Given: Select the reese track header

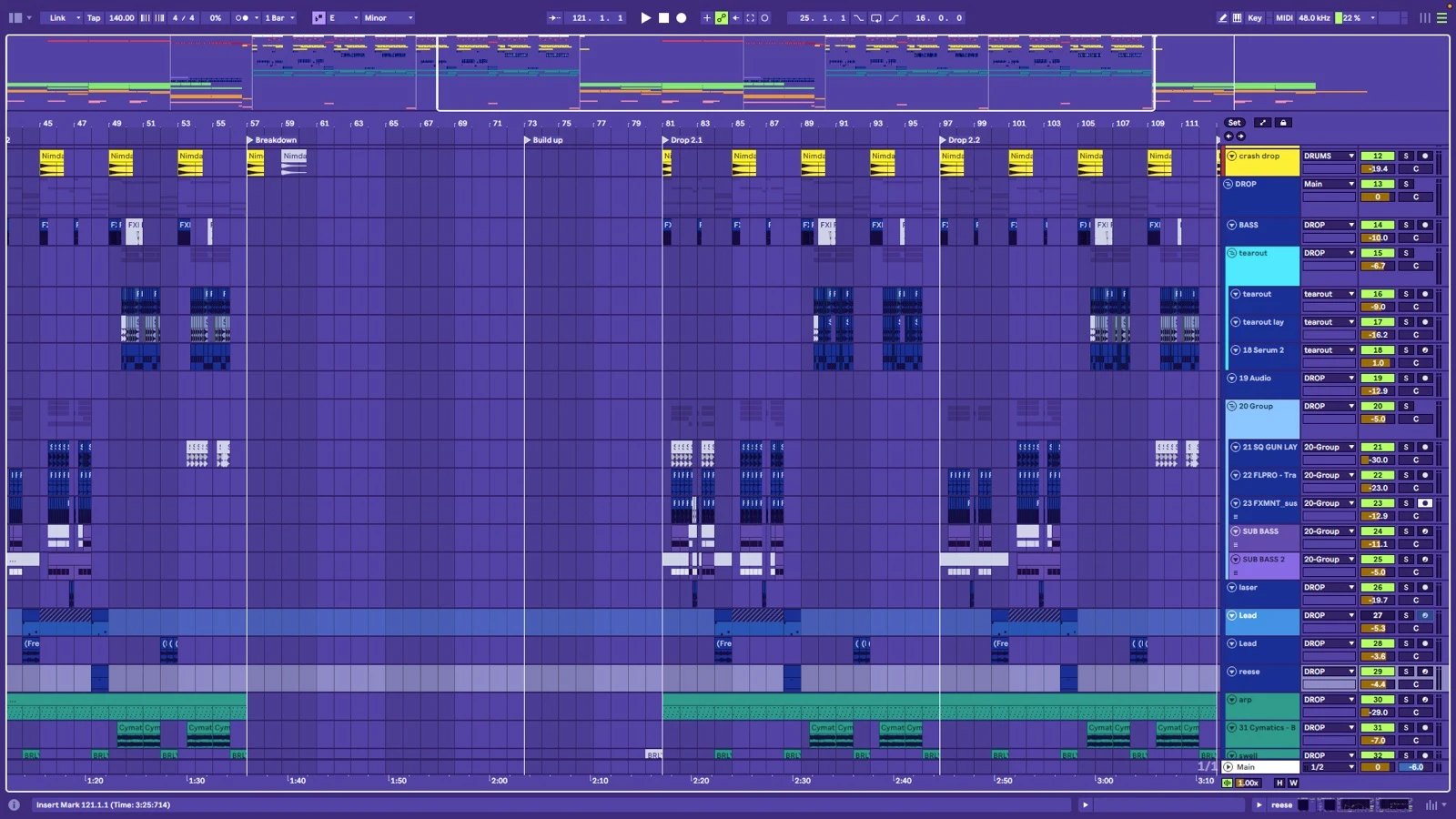Looking at the screenshot, I should click(1262, 678).
